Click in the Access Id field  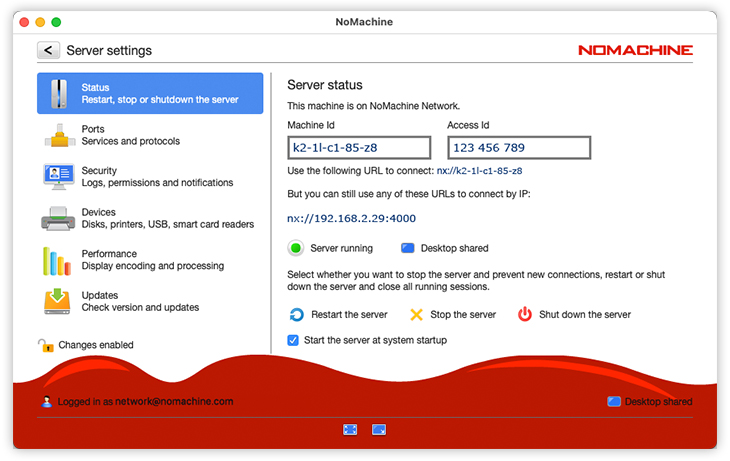(519, 148)
